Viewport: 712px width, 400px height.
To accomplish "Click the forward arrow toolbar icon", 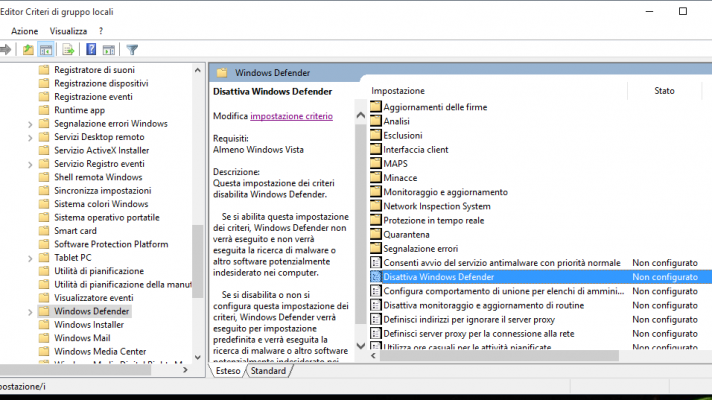I will coord(5,49).
